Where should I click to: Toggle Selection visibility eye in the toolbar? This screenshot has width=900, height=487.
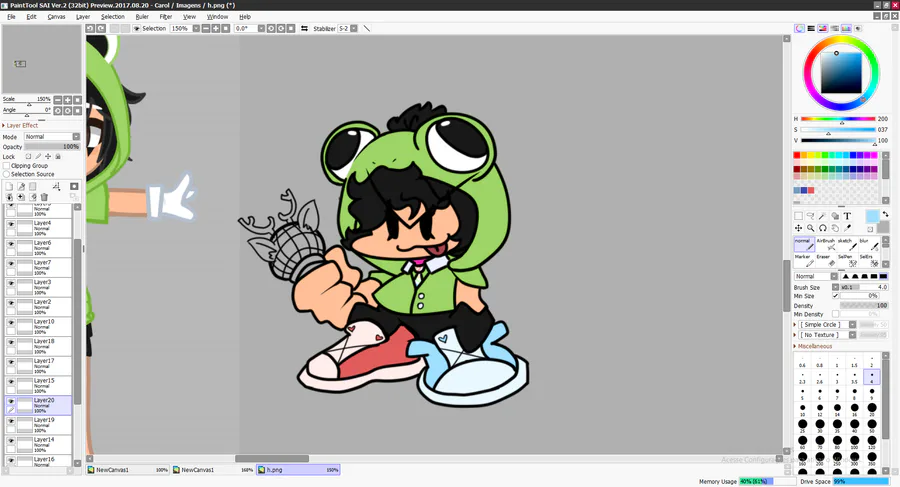point(137,28)
